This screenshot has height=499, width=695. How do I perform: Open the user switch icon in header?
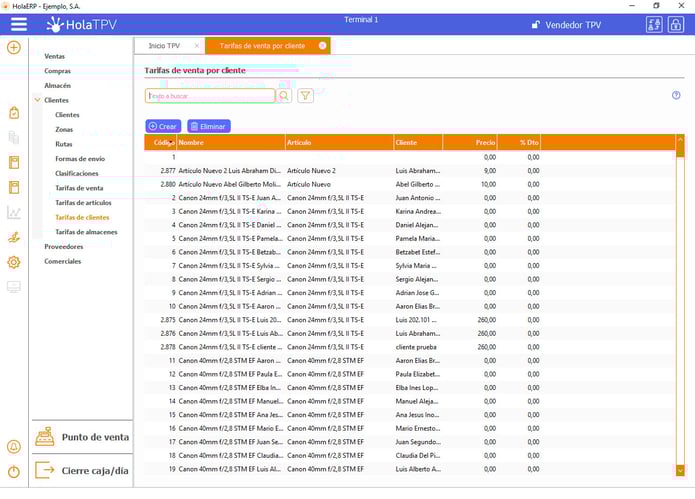point(654,25)
